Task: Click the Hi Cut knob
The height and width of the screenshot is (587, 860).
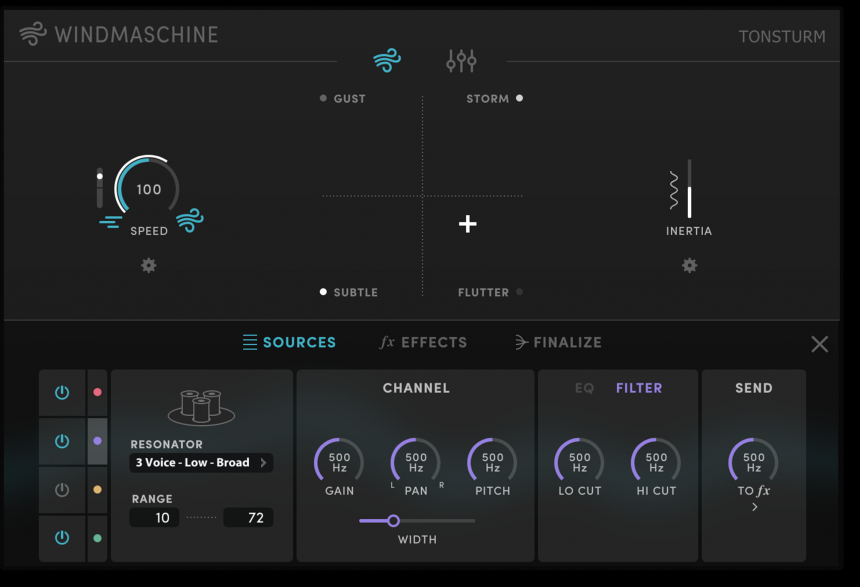Action: (657, 462)
